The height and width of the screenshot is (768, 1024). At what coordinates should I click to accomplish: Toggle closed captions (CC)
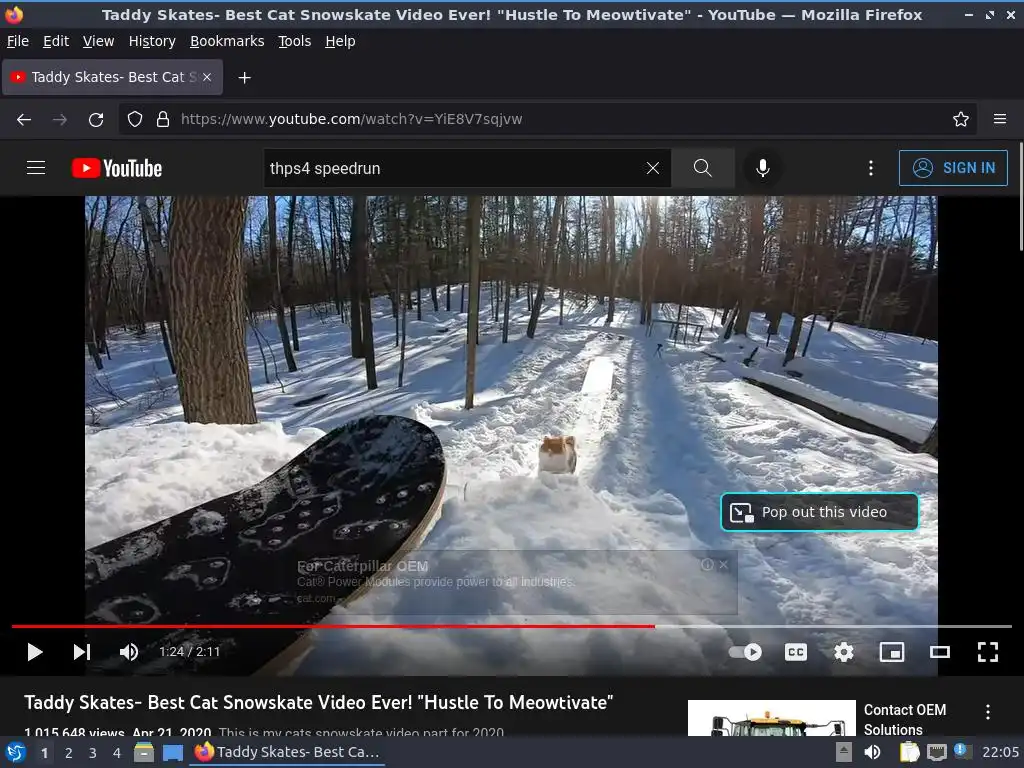tap(795, 652)
